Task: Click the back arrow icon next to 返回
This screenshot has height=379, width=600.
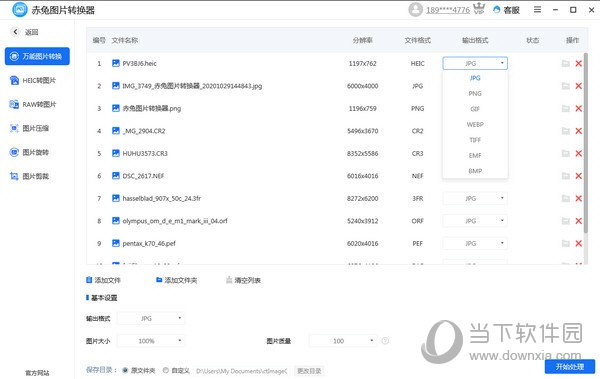Action: pos(15,32)
